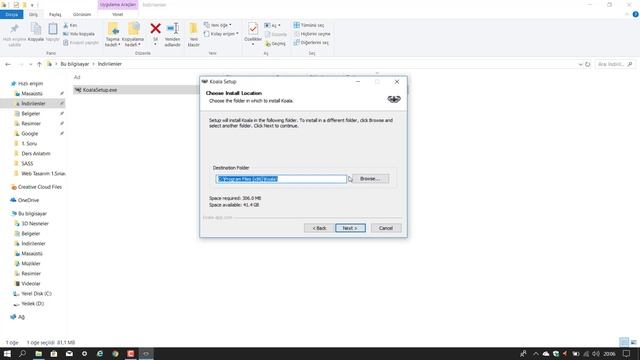
Task: Click Diğerlerini seç (invert selection)
Action: point(311,42)
